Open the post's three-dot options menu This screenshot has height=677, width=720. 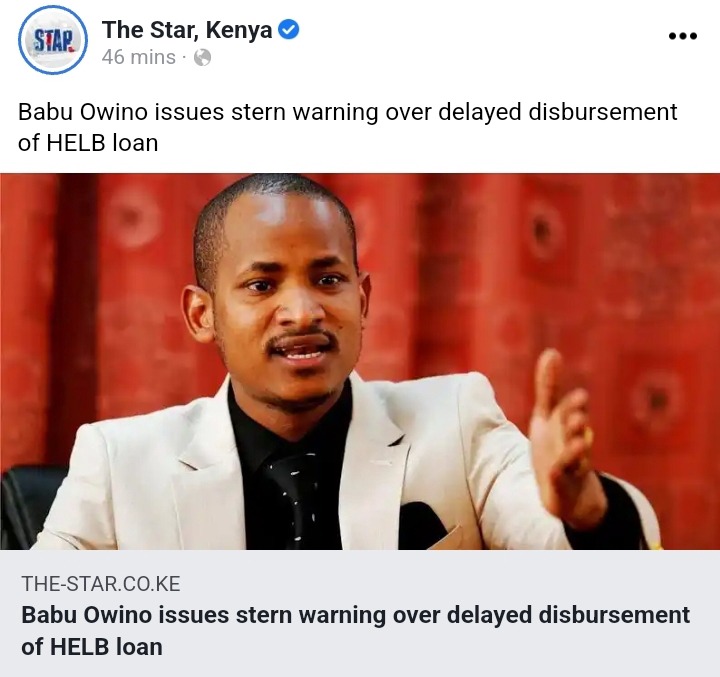pos(683,36)
